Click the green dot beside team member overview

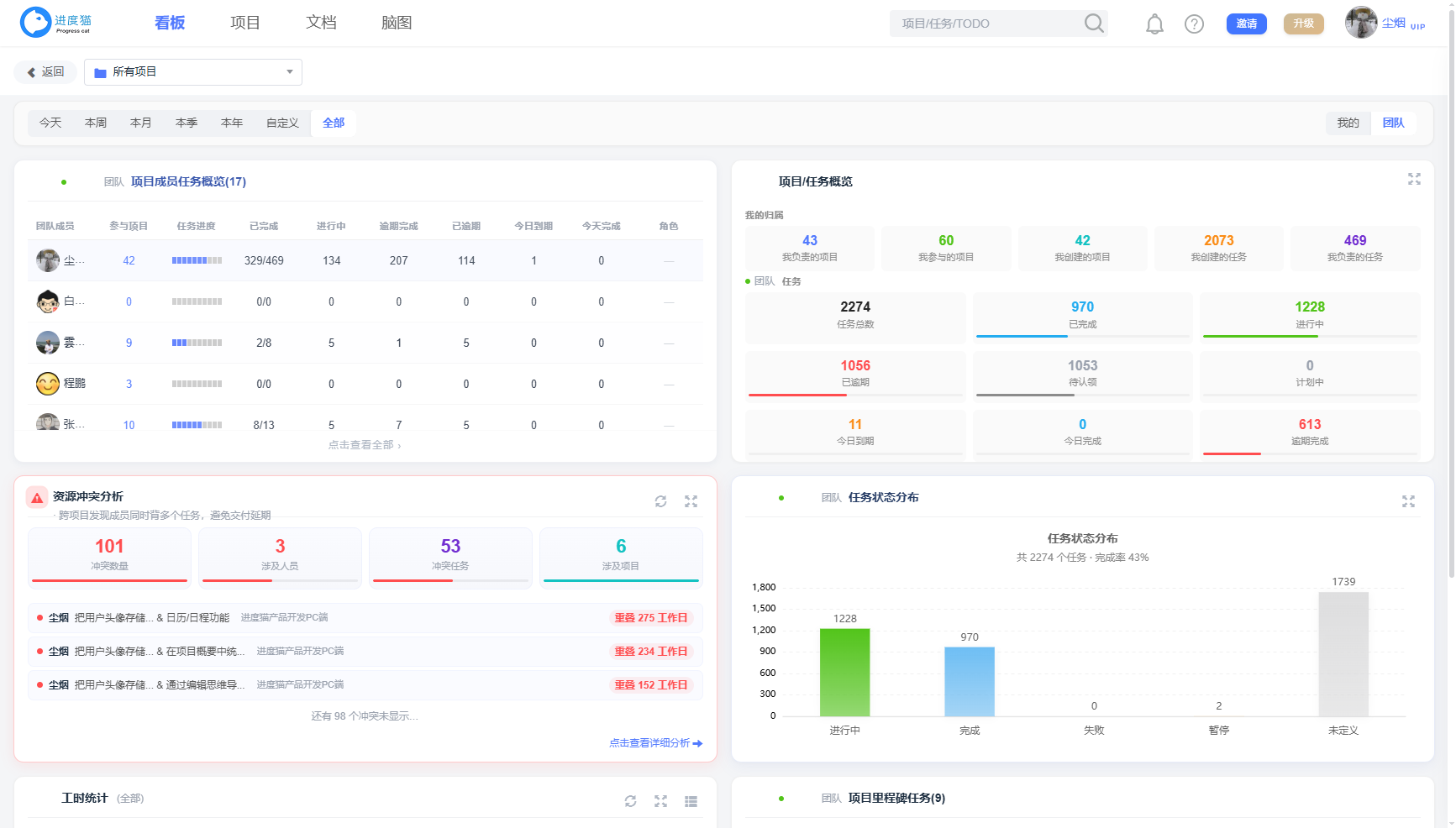coord(64,182)
